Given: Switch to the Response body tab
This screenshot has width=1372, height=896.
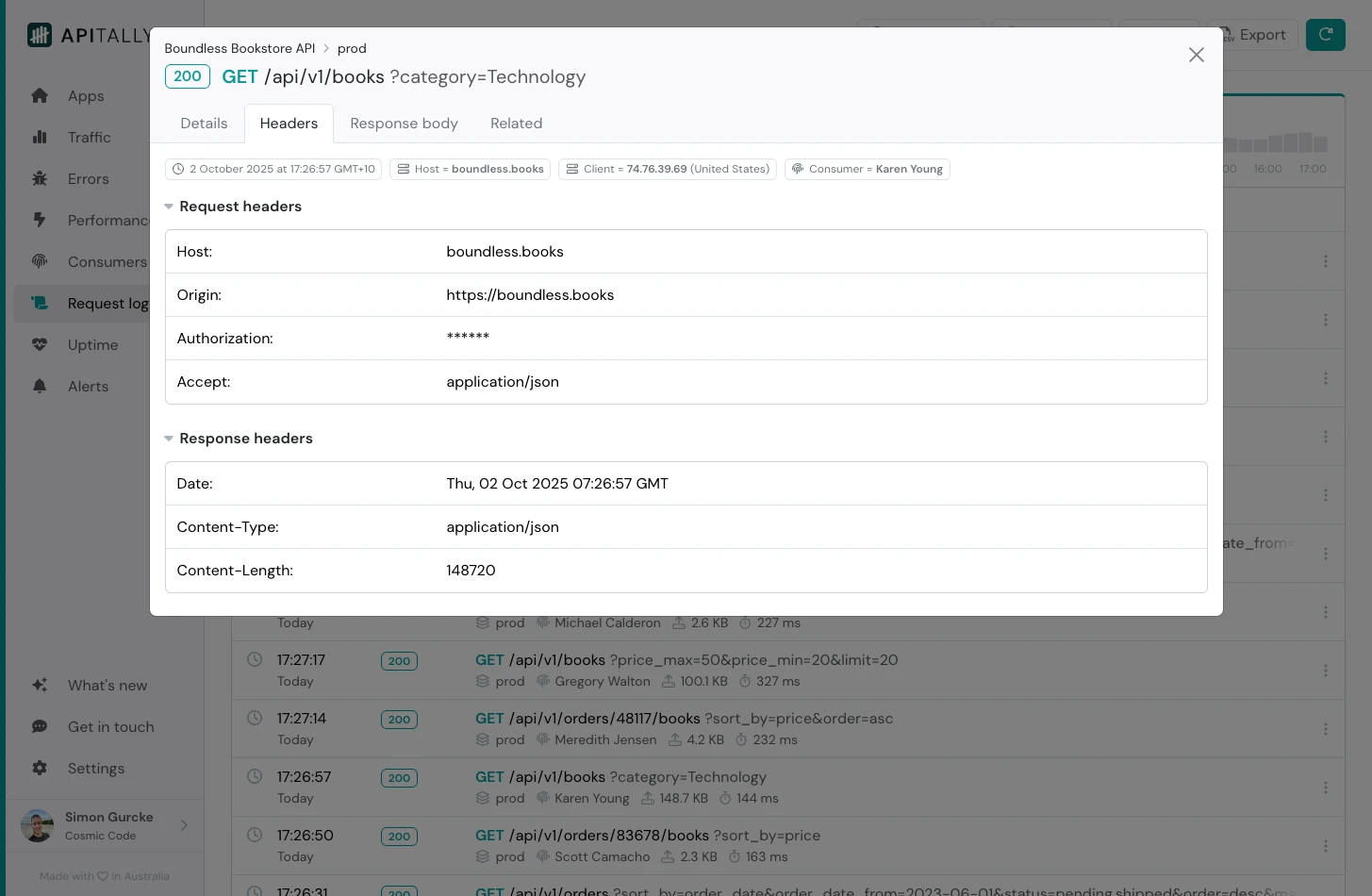Looking at the screenshot, I should (404, 124).
